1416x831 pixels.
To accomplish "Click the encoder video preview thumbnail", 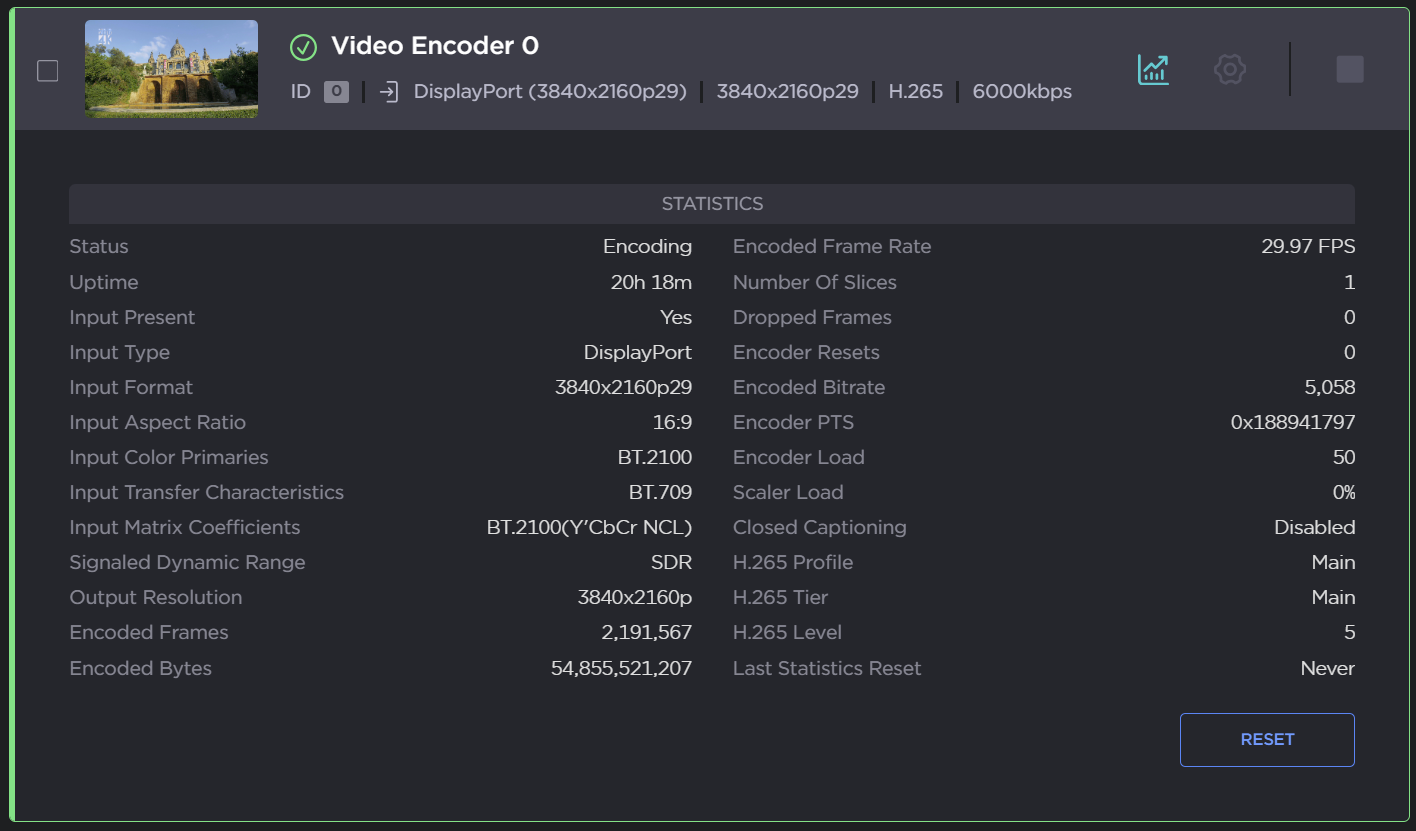I will pyautogui.click(x=171, y=69).
